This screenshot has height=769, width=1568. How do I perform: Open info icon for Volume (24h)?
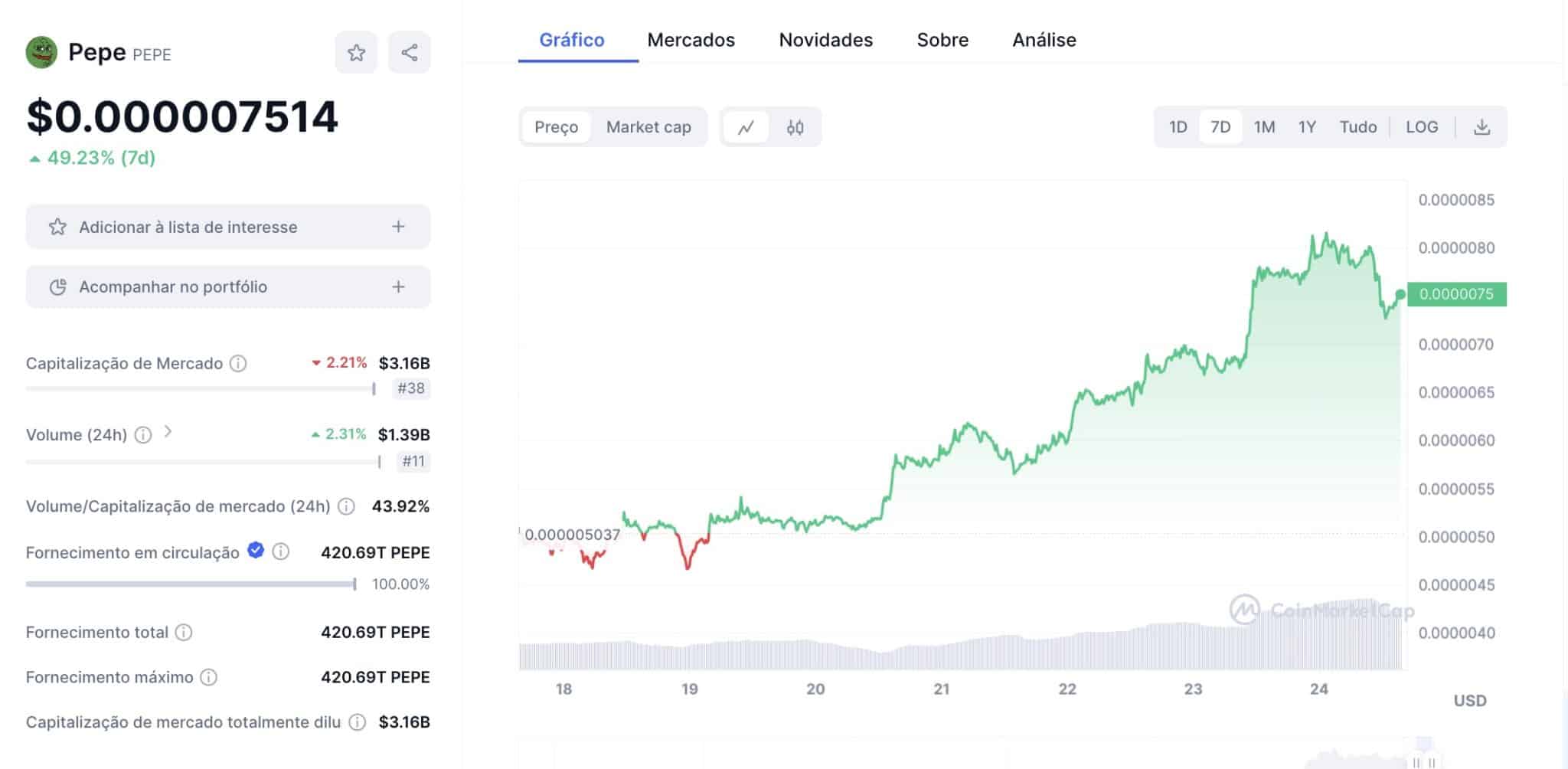[143, 435]
